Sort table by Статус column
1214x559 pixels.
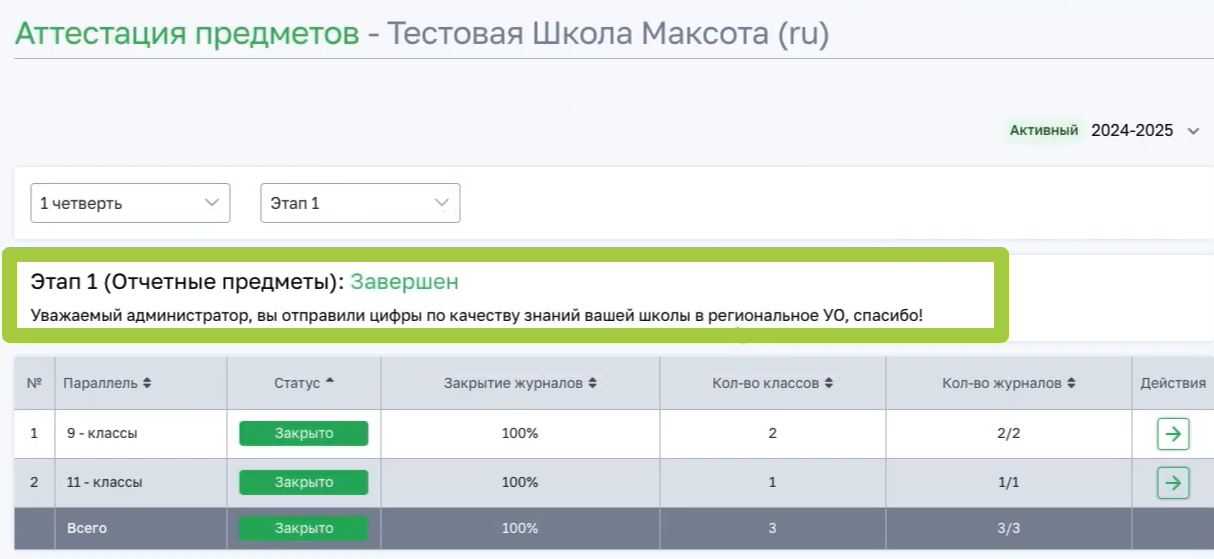[304, 383]
